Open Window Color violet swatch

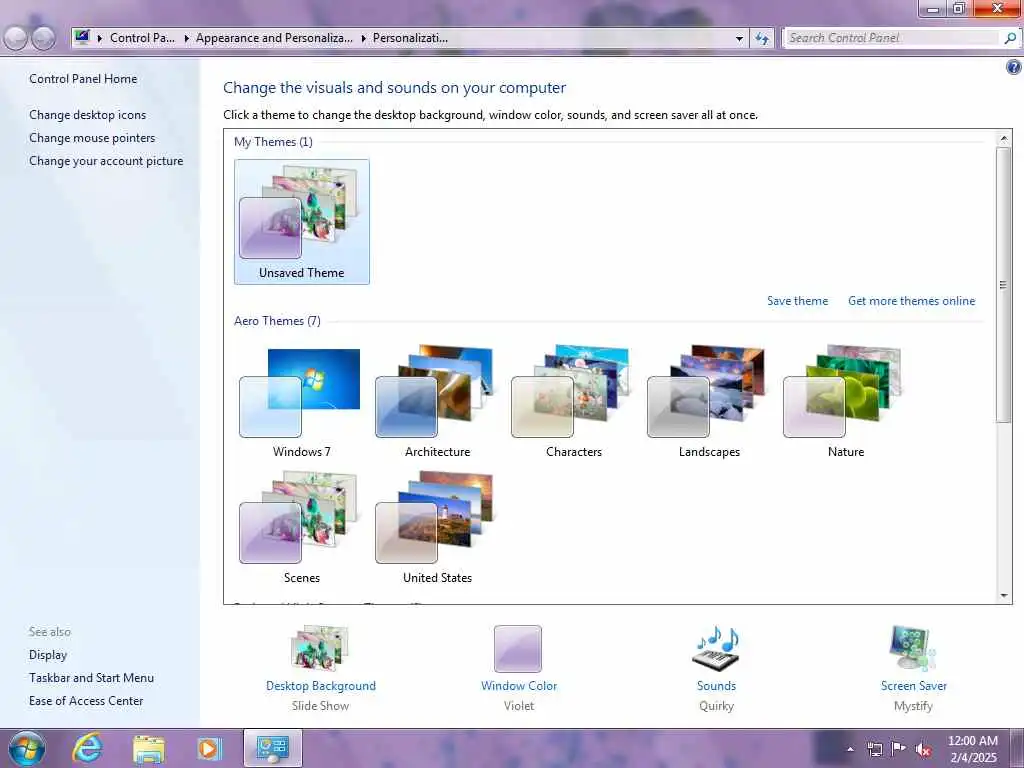[518, 649]
